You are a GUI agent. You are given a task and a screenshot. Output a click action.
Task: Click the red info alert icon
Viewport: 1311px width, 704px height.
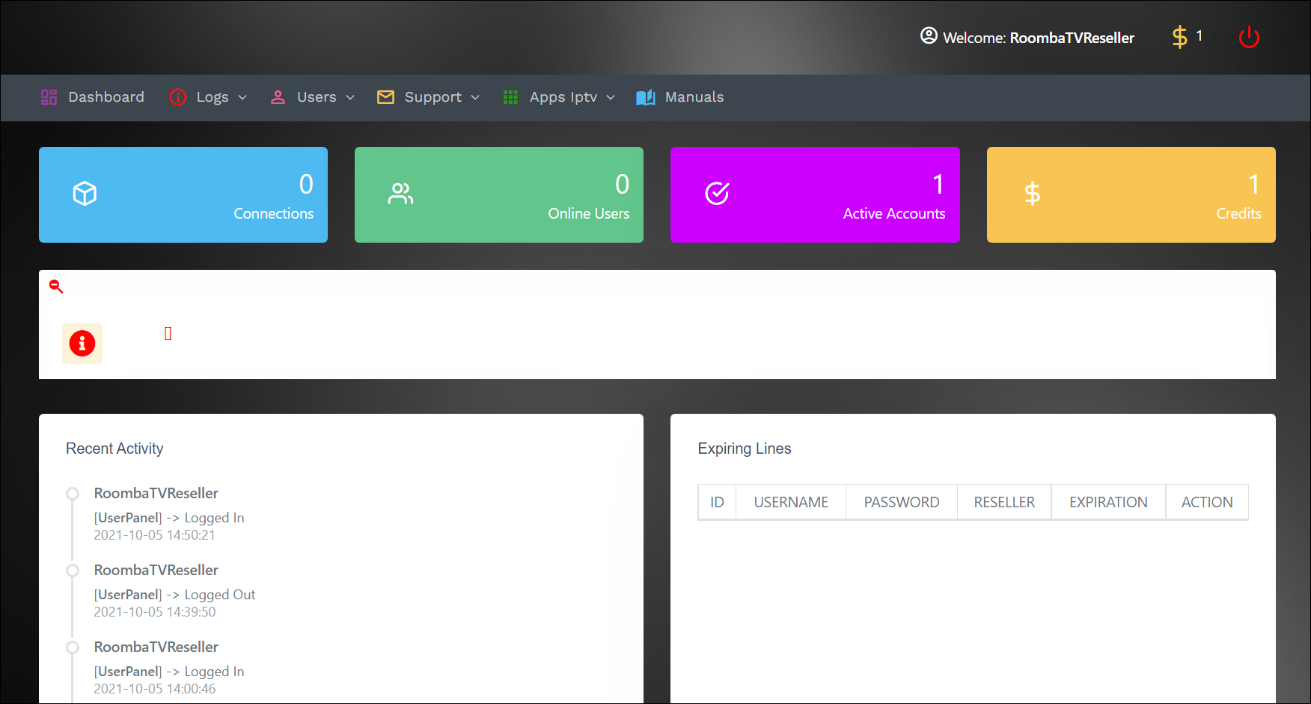click(x=82, y=343)
